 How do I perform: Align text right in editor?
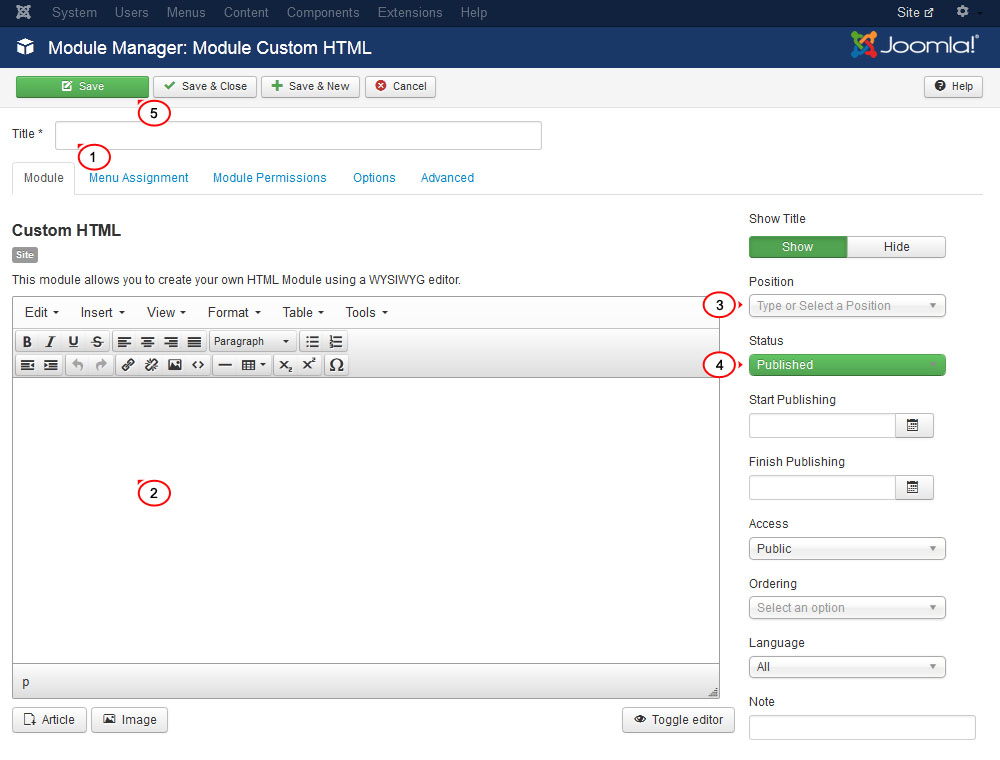click(x=171, y=342)
